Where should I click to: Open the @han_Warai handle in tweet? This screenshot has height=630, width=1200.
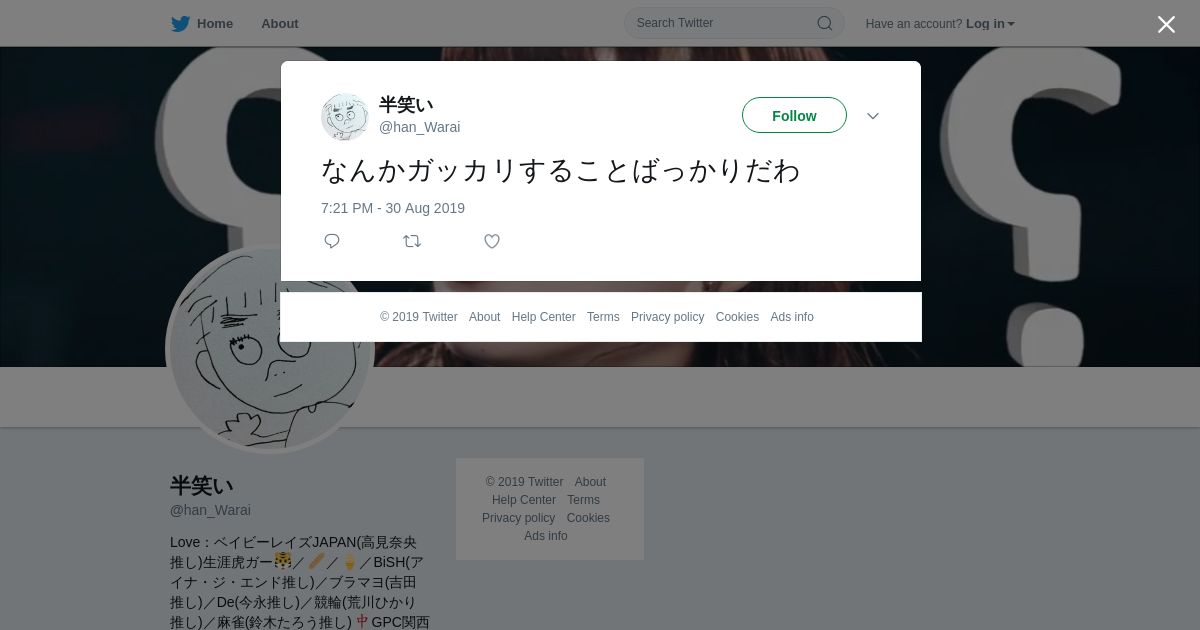pos(420,127)
